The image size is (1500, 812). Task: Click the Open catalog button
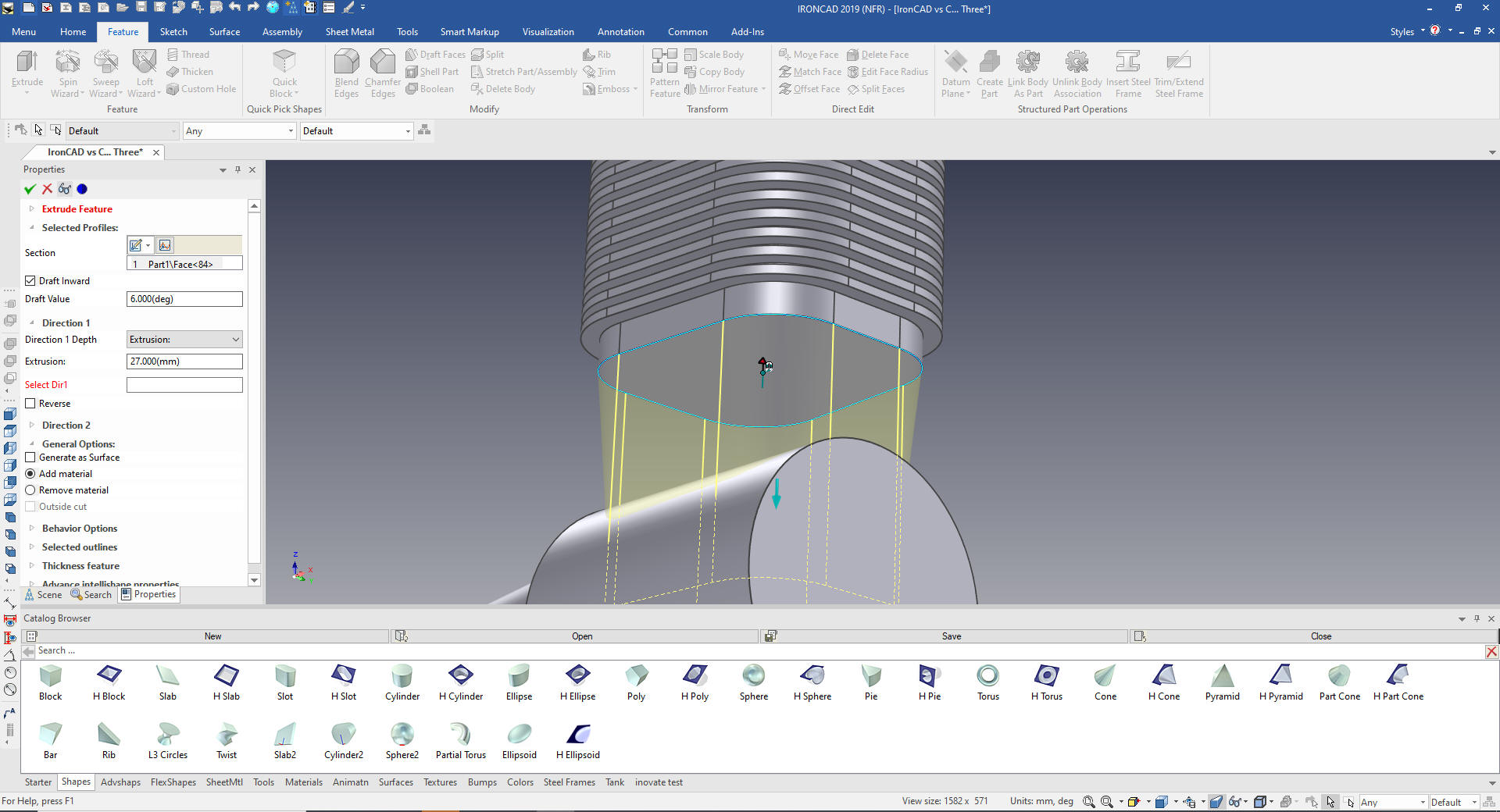[581, 636]
